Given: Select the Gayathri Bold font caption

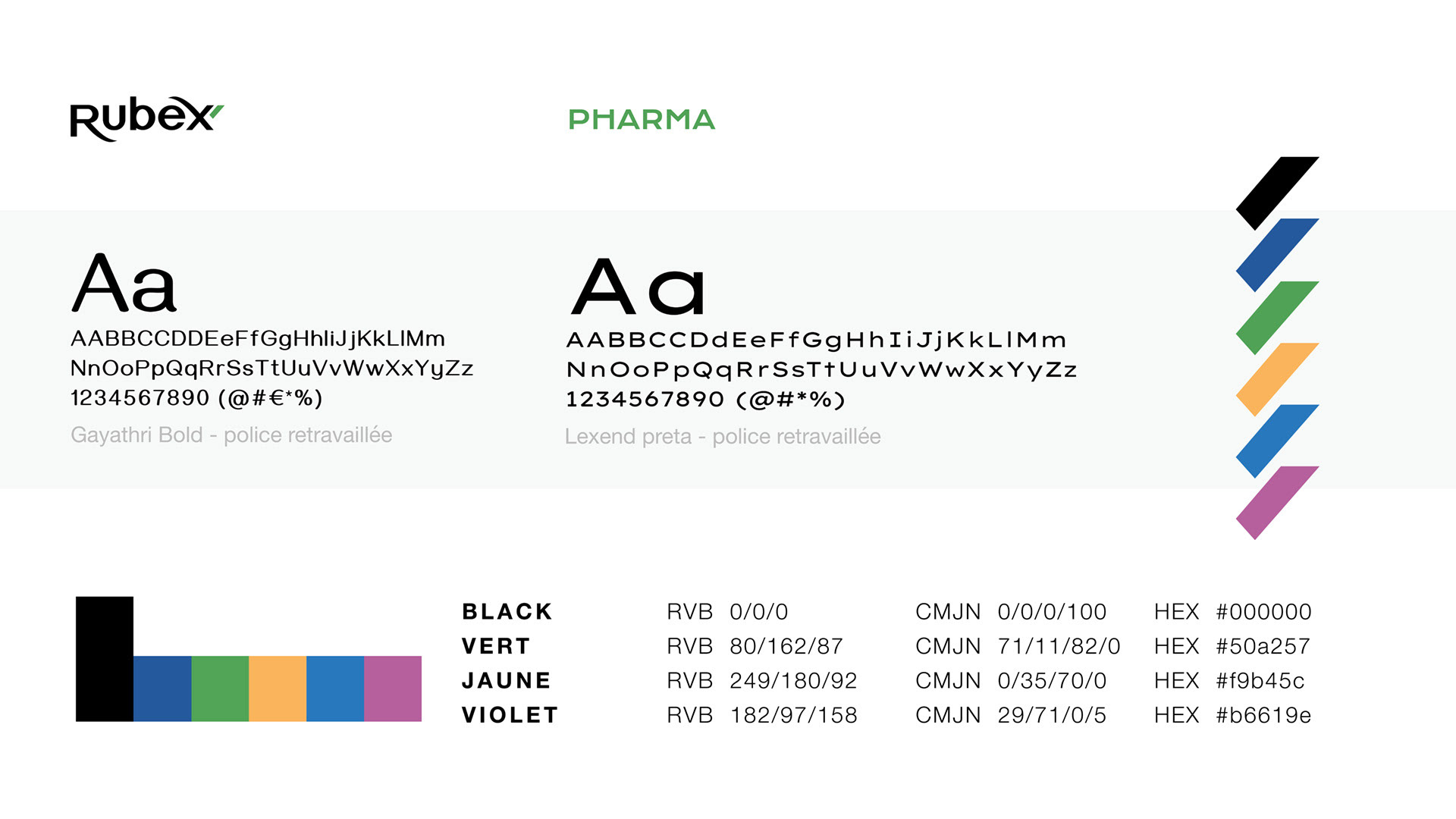Looking at the screenshot, I should 231,435.
